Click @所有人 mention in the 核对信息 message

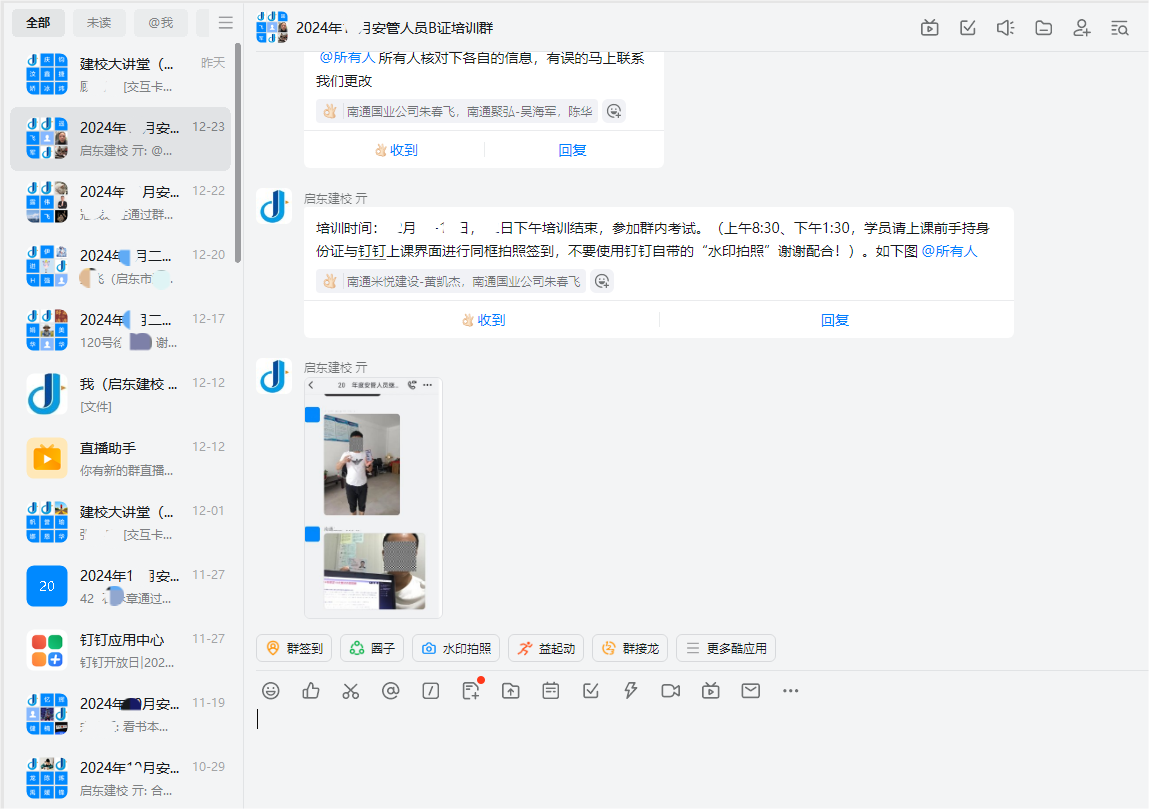[347, 58]
